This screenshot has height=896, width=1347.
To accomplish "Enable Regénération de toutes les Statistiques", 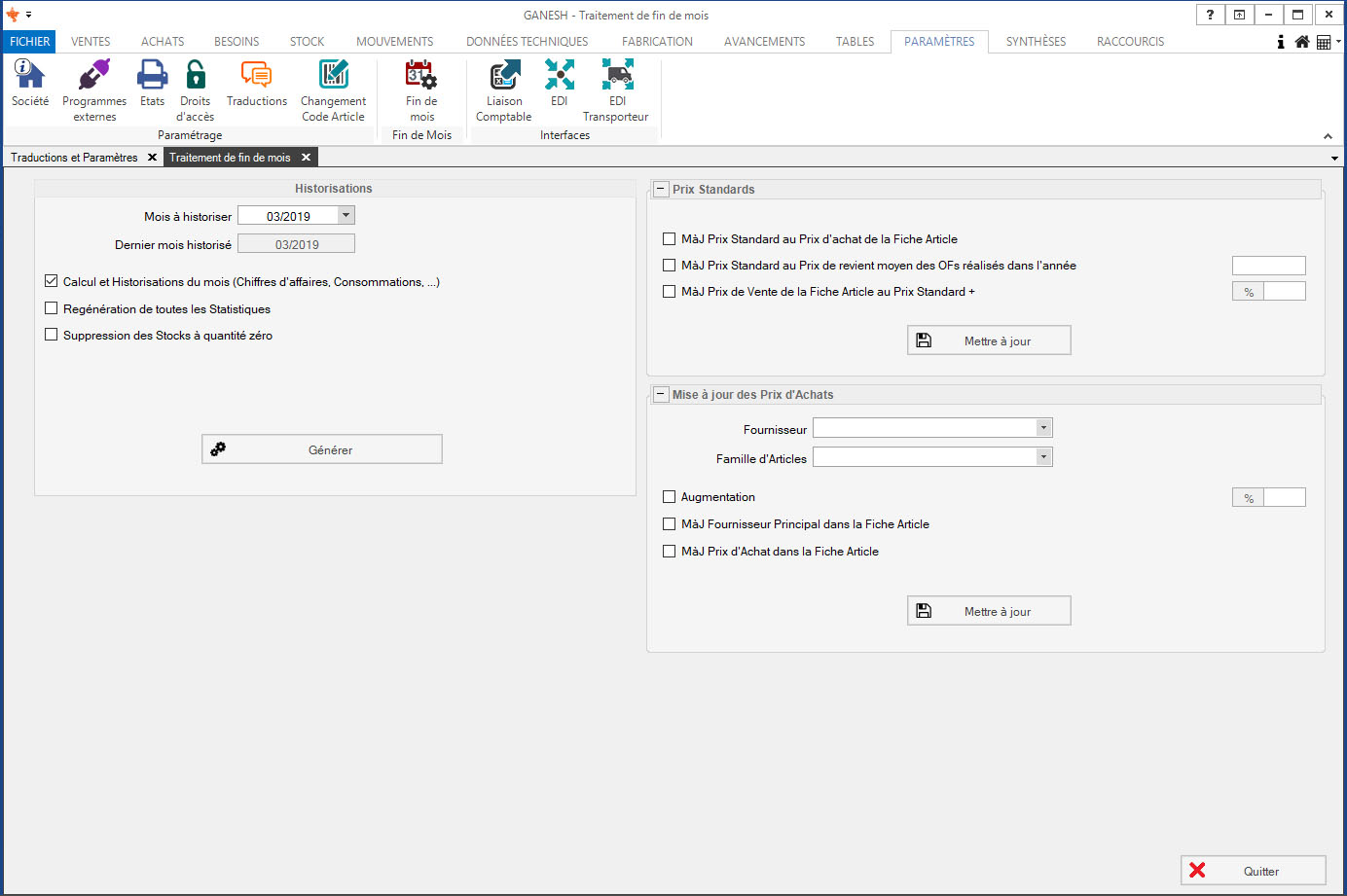I will (x=52, y=308).
